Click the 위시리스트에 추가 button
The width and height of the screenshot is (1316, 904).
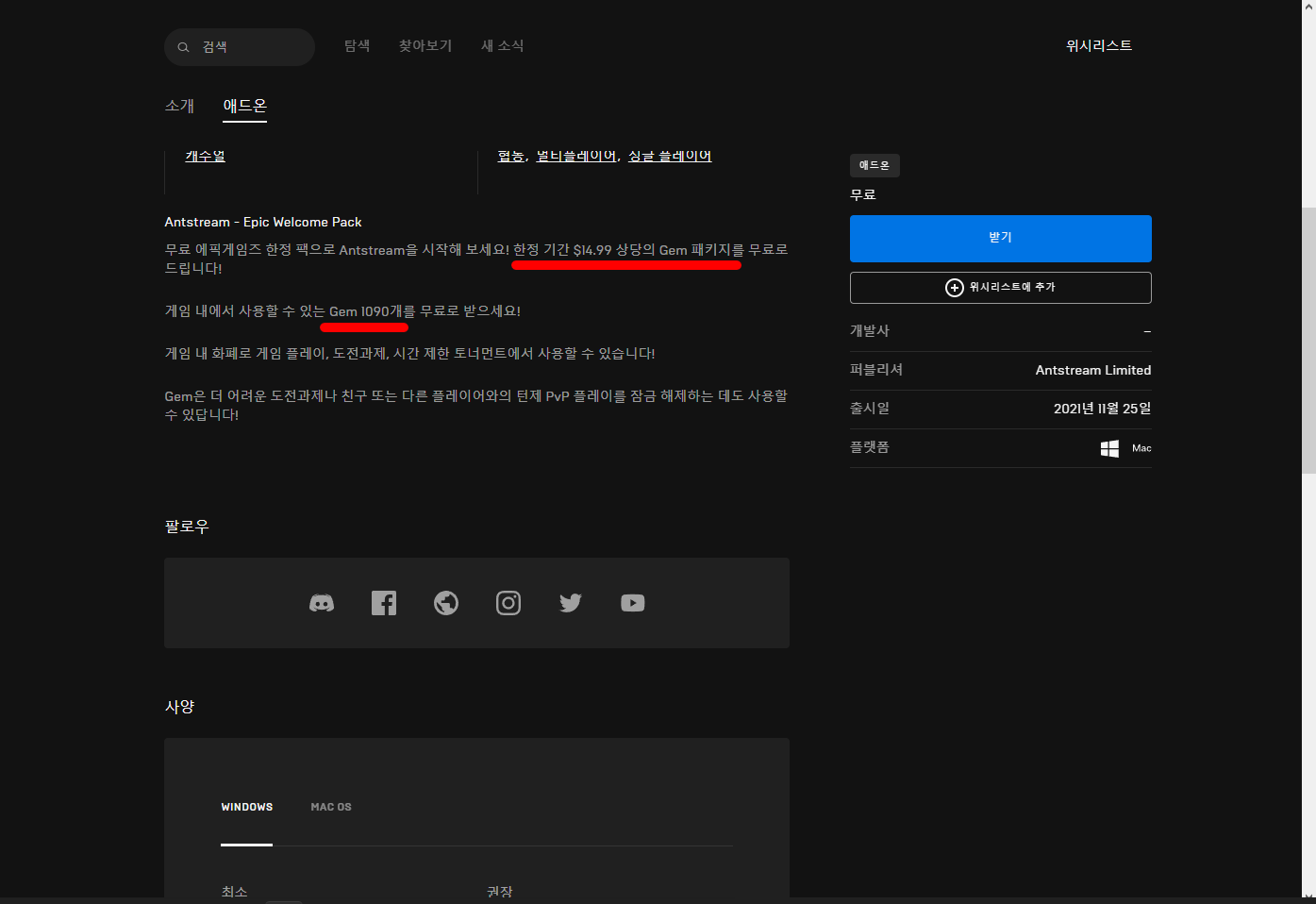pos(1001,288)
